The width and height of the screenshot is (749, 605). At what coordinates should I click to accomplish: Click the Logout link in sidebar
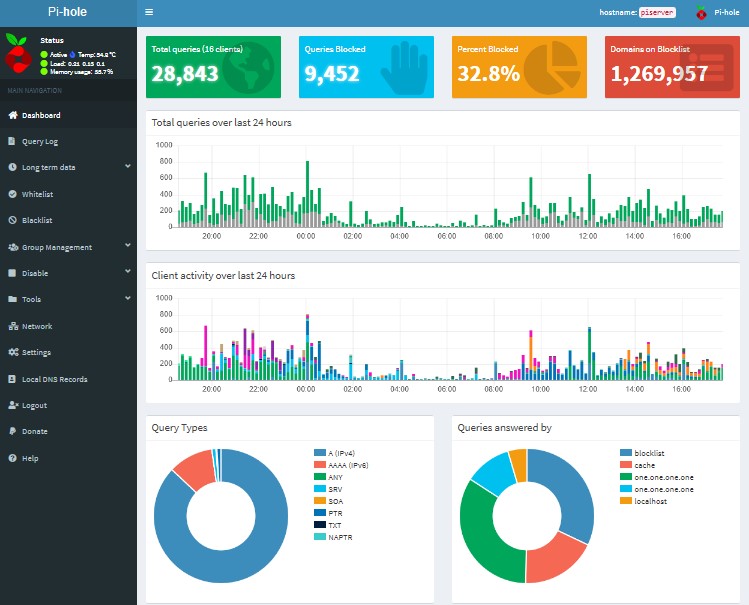click(x=34, y=405)
